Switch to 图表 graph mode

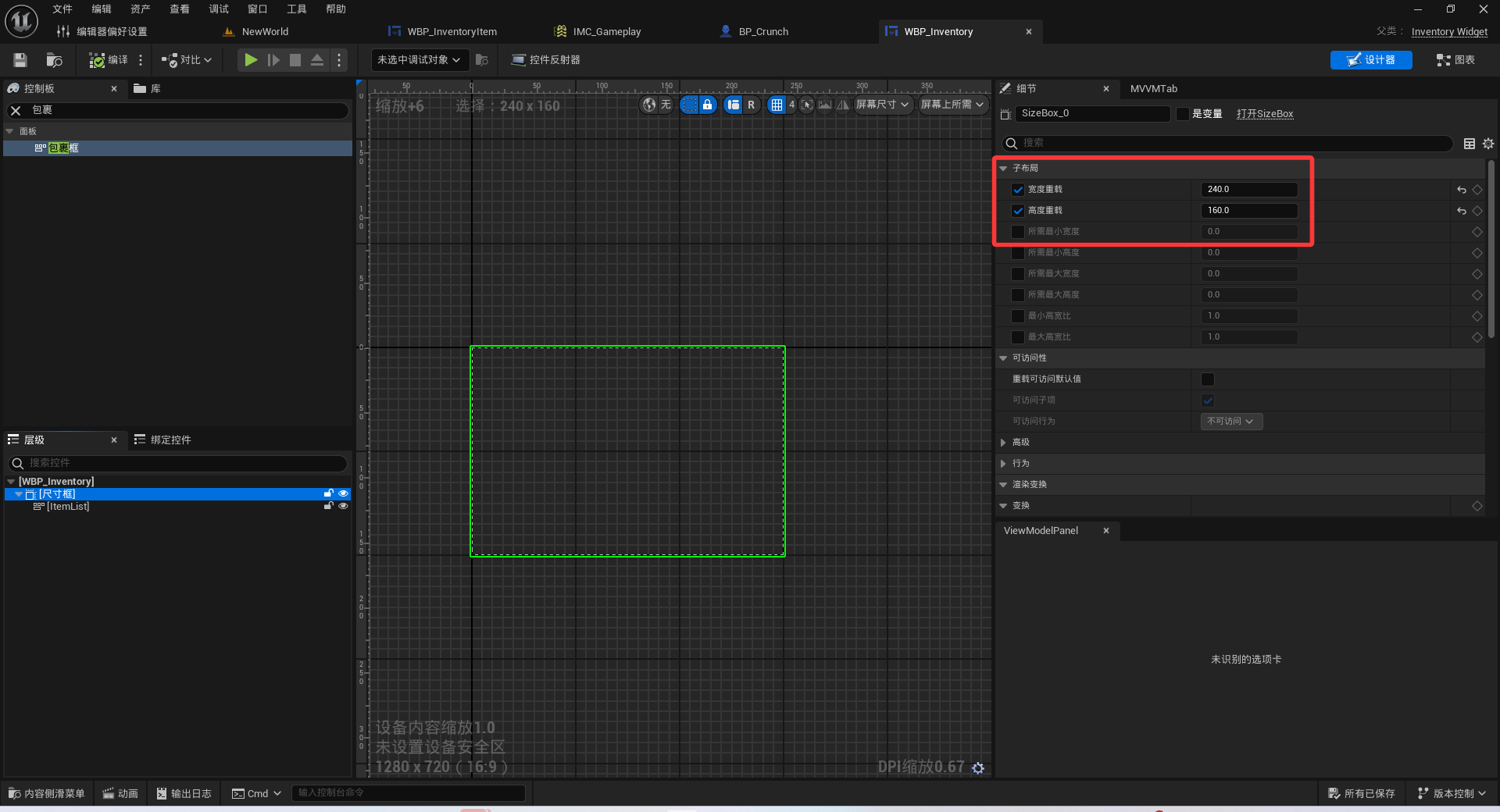pyautogui.click(x=1455, y=60)
